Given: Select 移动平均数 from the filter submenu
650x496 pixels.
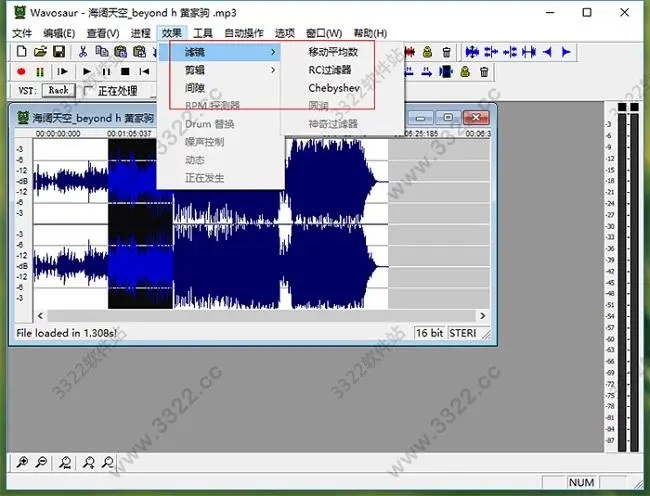Looking at the screenshot, I should 333,51.
